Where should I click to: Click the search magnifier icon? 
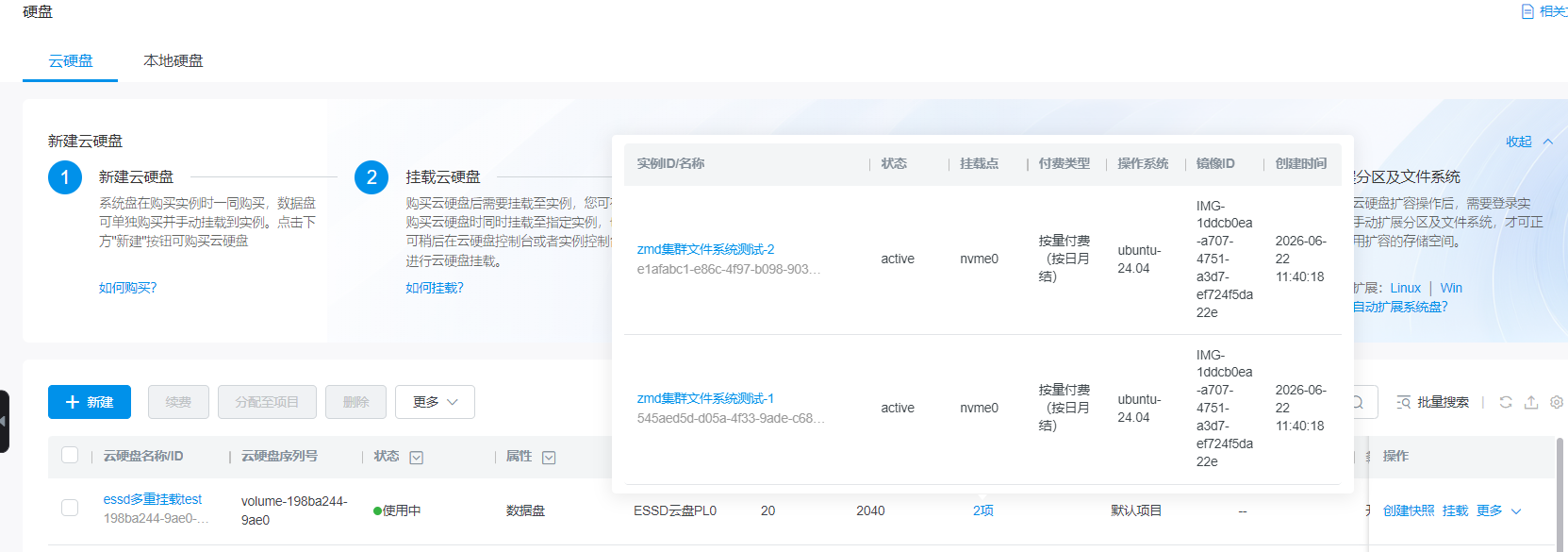pyautogui.click(x=1358, y=402)
